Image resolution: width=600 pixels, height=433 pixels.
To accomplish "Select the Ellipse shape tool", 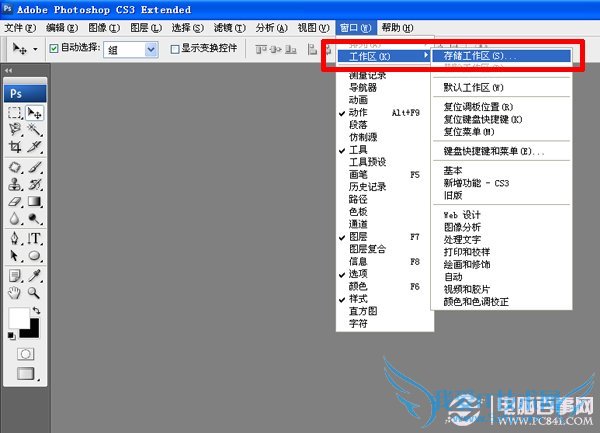I will pos(35,255).
